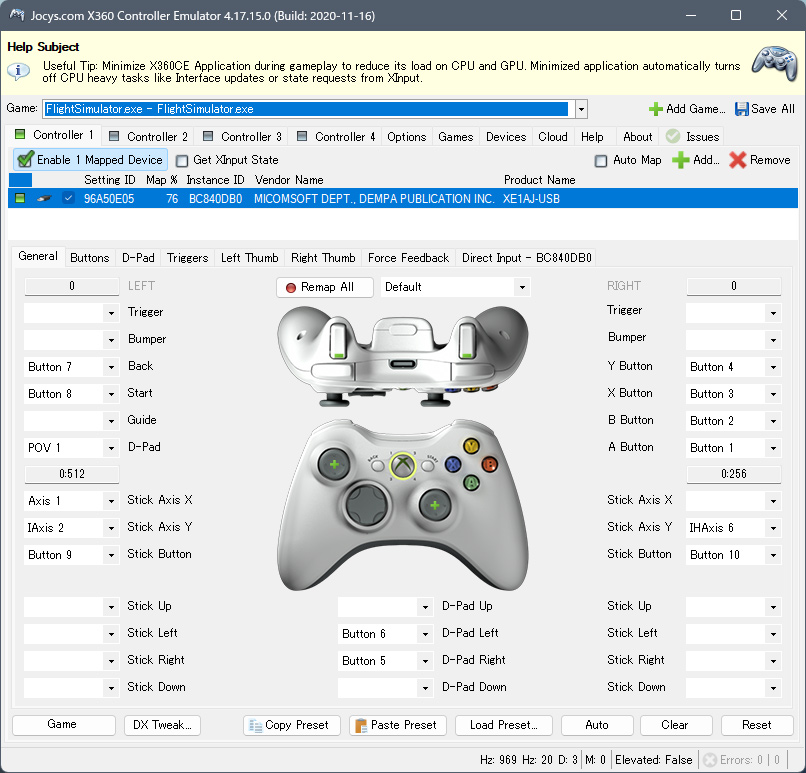Check the Get XInput State checkbox
Viewport: 806px width, 773px height.
click(182, 161)
